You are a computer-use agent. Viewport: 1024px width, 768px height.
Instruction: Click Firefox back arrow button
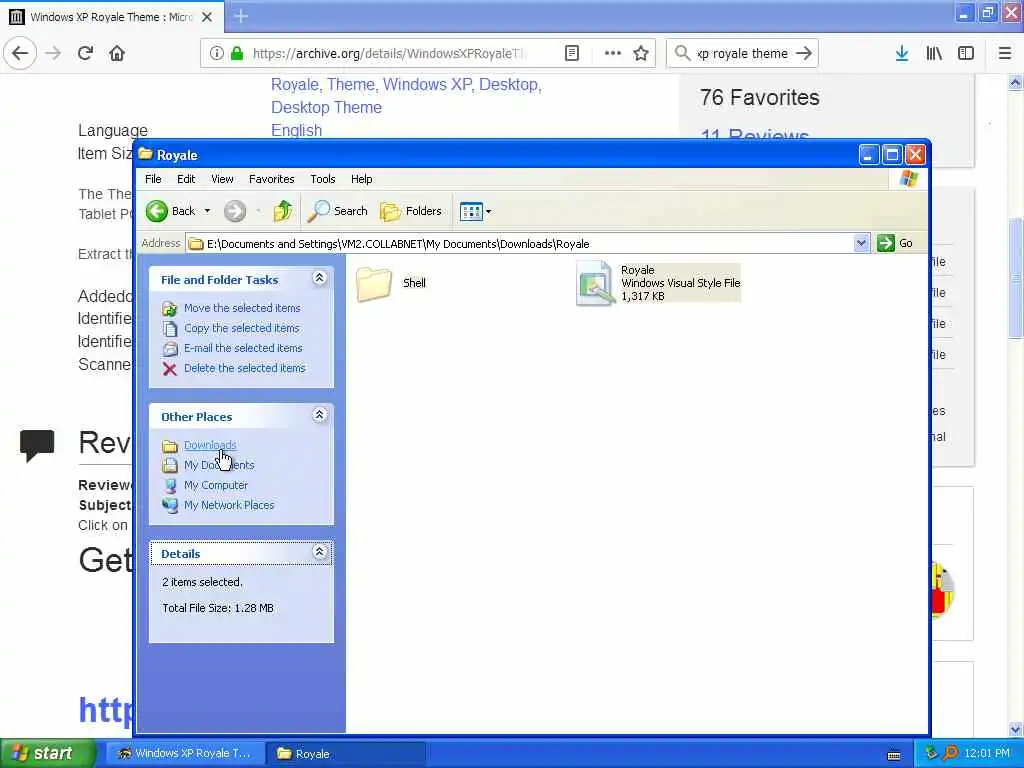[20, 54]
